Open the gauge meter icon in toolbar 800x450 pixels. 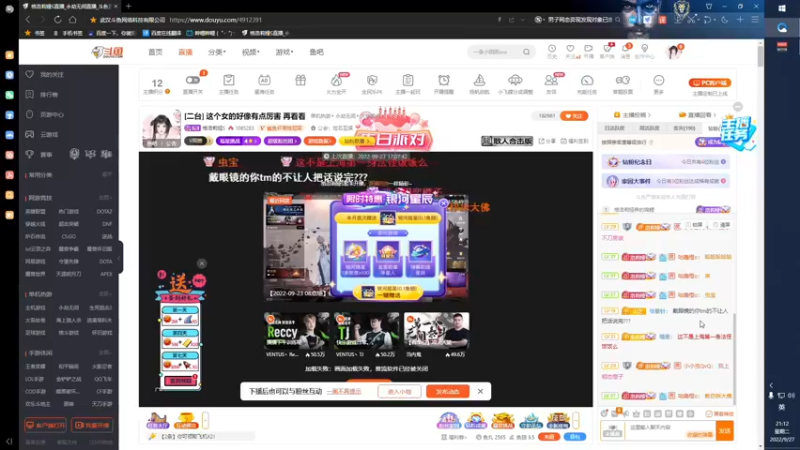point(587,81)
